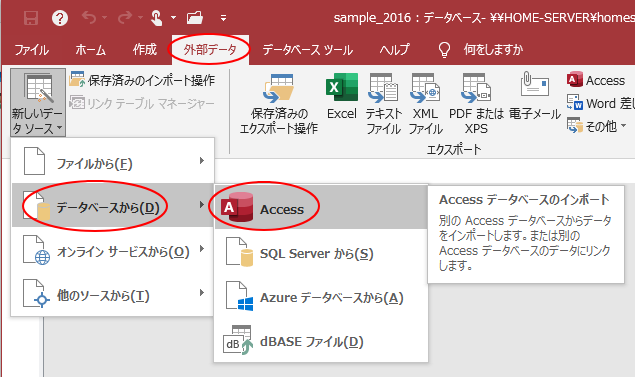Open 他のソースから(T) submenu
The height and width of the screenshot is (377, 635).
[x=113, y=293]
